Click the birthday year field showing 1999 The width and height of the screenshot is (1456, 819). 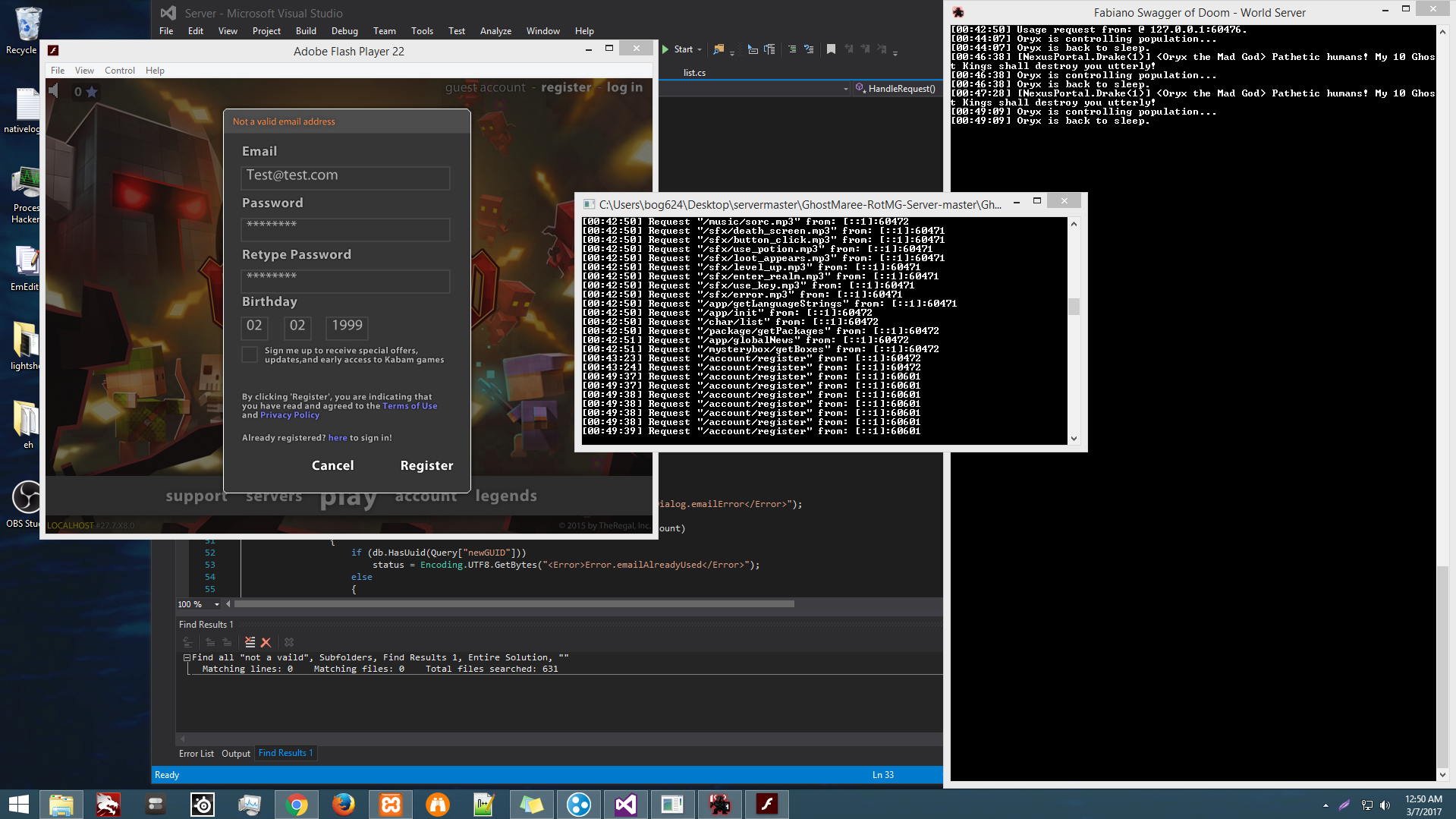[x=347, y=327]
